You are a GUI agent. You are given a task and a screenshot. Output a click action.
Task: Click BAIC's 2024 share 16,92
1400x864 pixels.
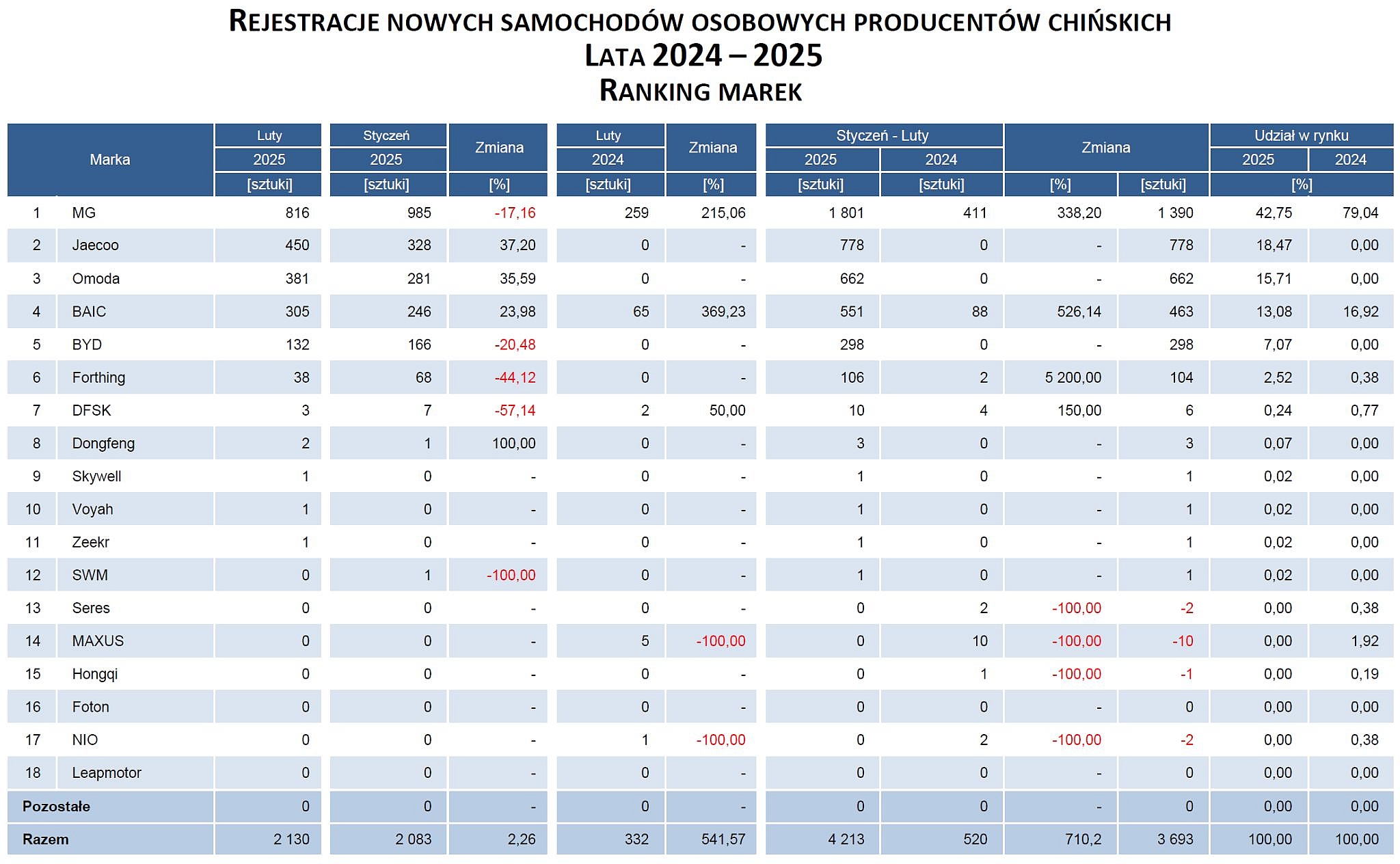(x=1360, y=312)
